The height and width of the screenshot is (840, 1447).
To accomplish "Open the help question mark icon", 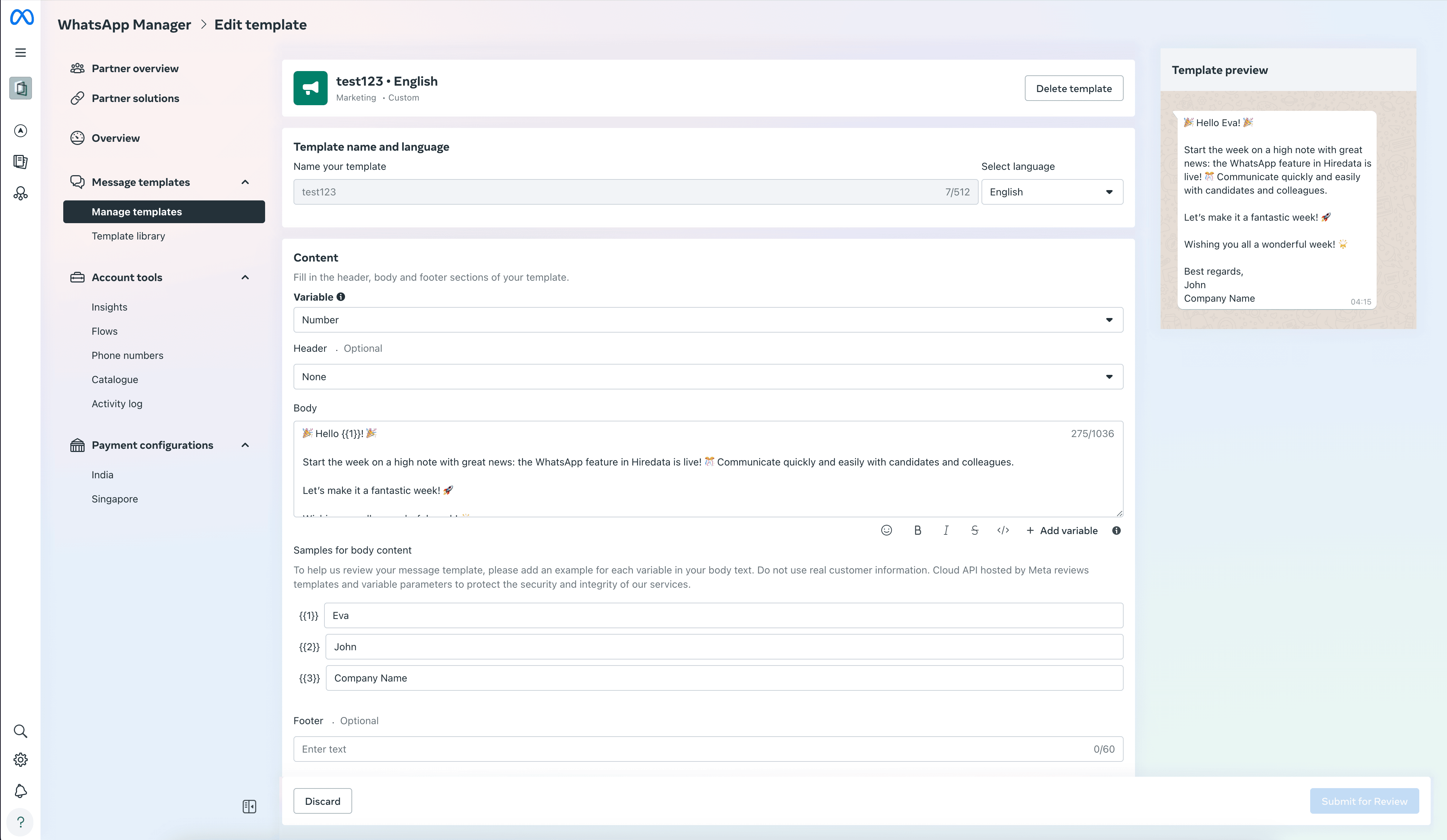I will point(21,822).
